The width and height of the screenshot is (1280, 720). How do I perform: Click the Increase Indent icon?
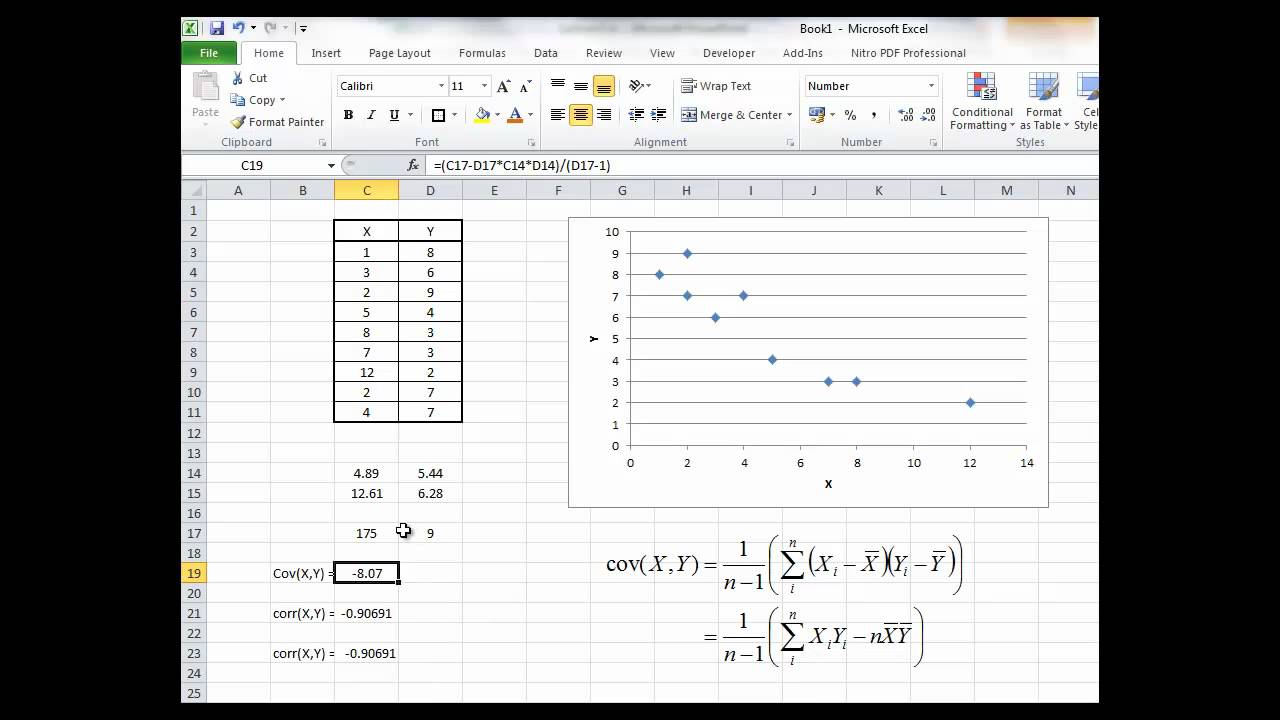(x=658, y=115)
